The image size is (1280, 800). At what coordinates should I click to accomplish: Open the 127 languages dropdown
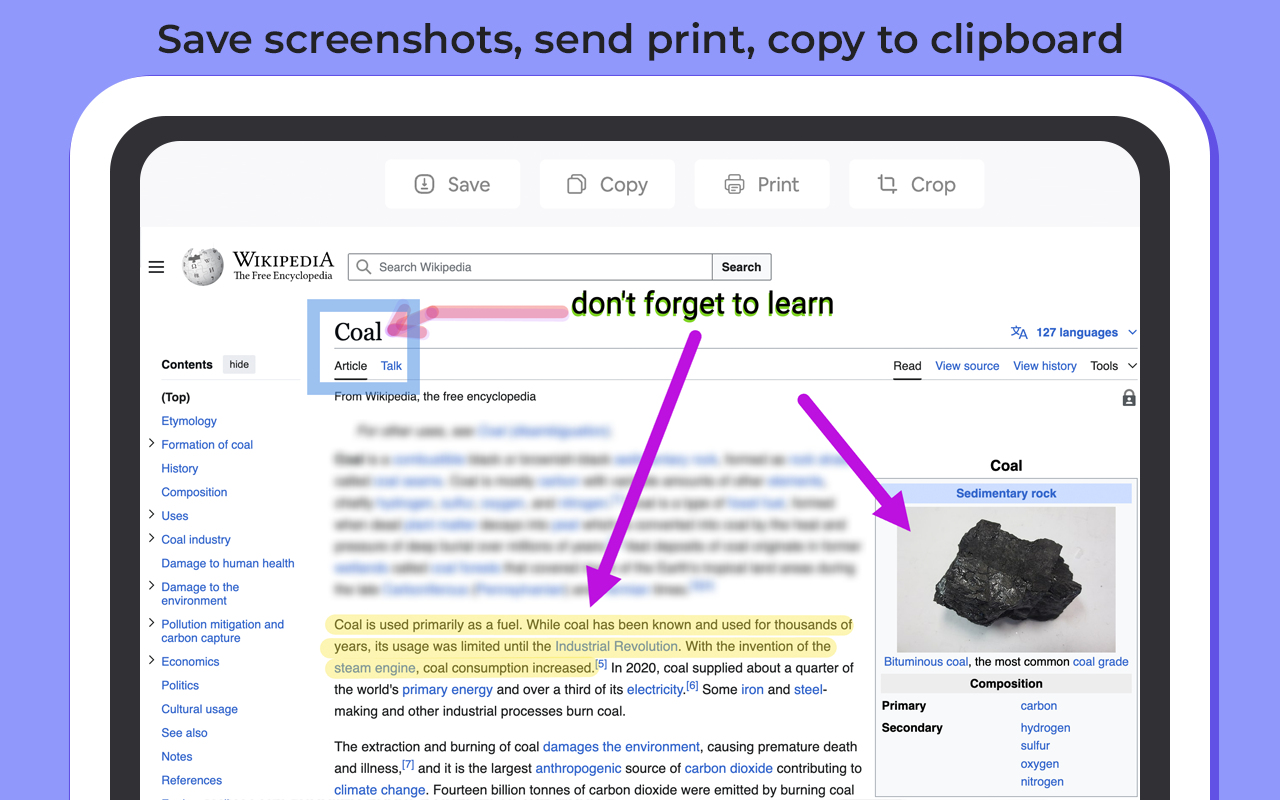click(x=1086, y=332)
